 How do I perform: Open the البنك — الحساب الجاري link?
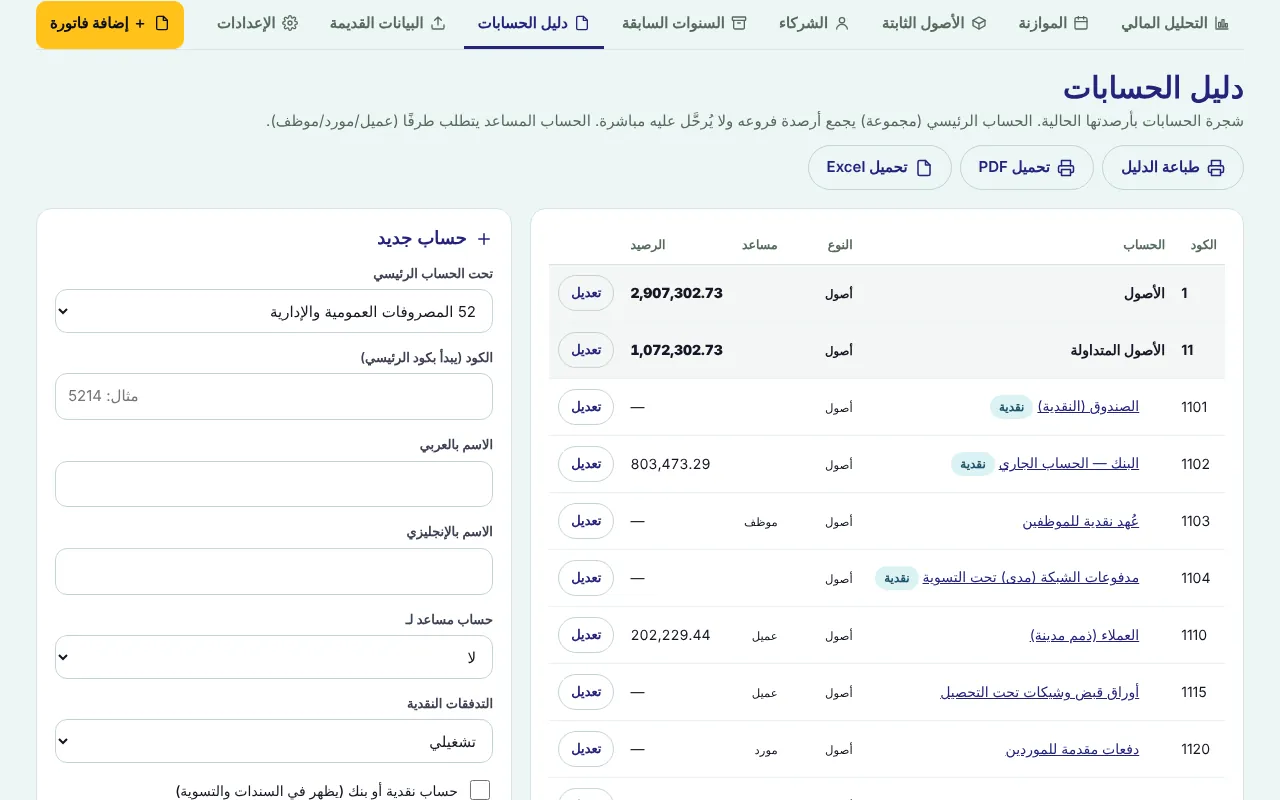(x=1069, y=464)
